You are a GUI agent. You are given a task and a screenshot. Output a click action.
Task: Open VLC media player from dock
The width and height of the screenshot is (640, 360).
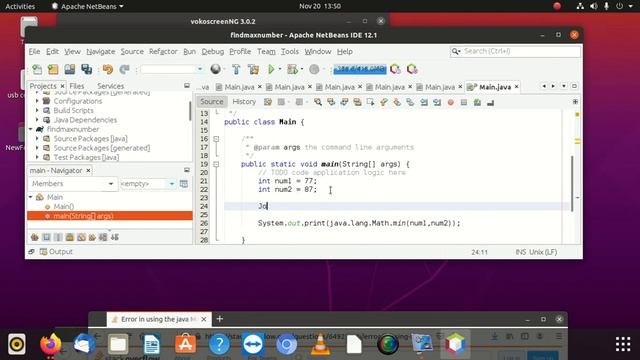(320, 344)
